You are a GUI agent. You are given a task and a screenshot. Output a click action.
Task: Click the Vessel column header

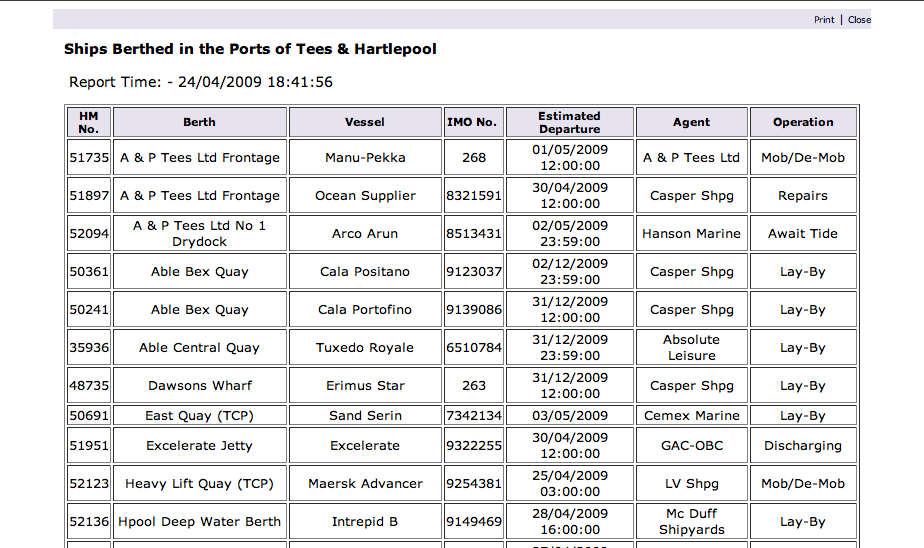coord(365,122)
